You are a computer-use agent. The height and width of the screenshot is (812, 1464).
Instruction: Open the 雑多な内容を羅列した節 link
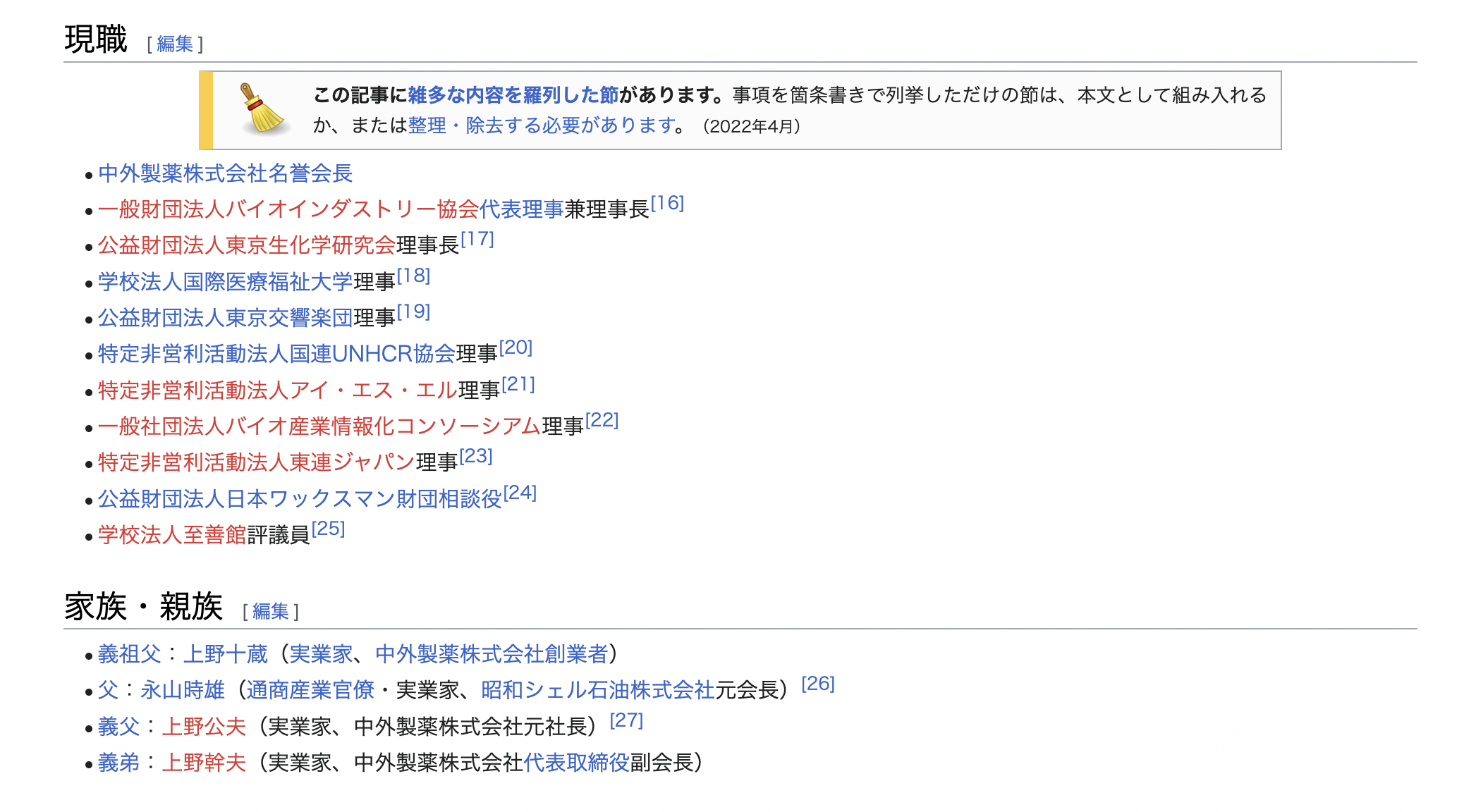pos(513,95)
